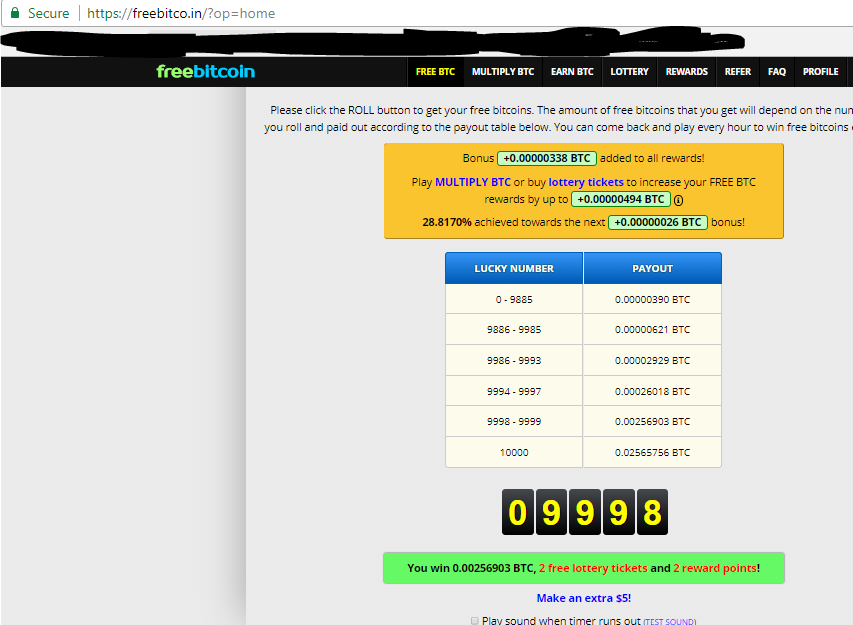
Task: Open the PROFILE menu item
Action: pyautogui.click(x=820, y=72)
